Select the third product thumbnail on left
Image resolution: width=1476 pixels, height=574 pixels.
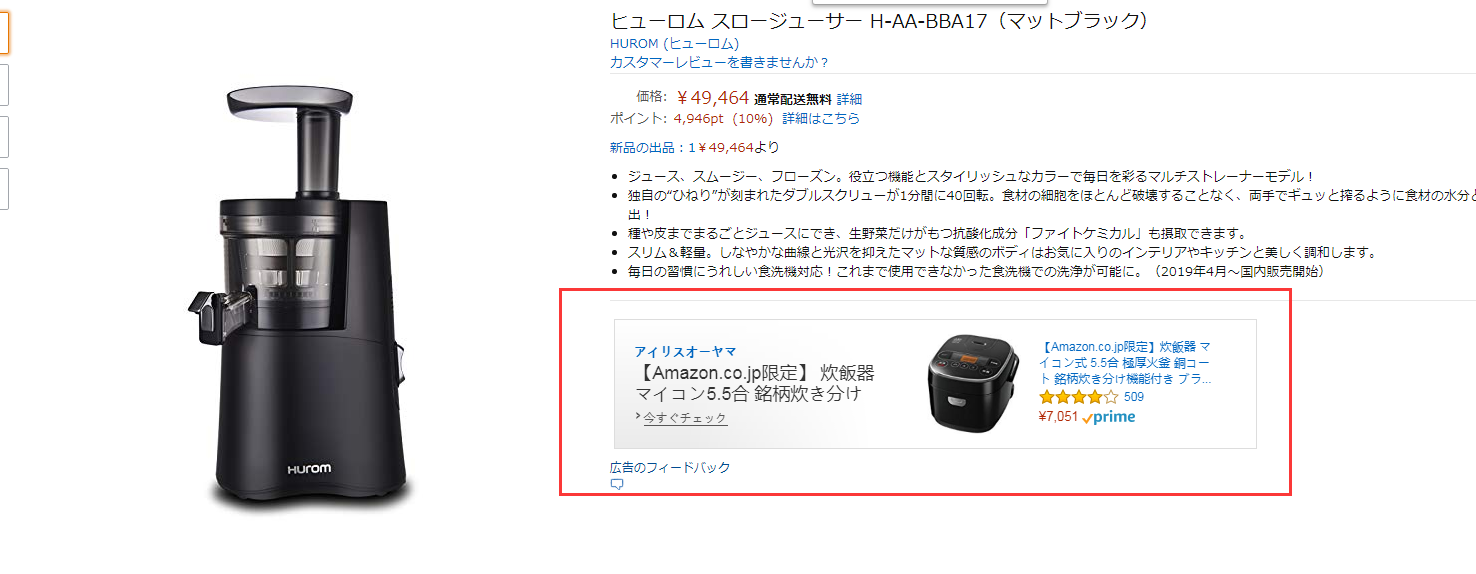(x=3, y=137)
